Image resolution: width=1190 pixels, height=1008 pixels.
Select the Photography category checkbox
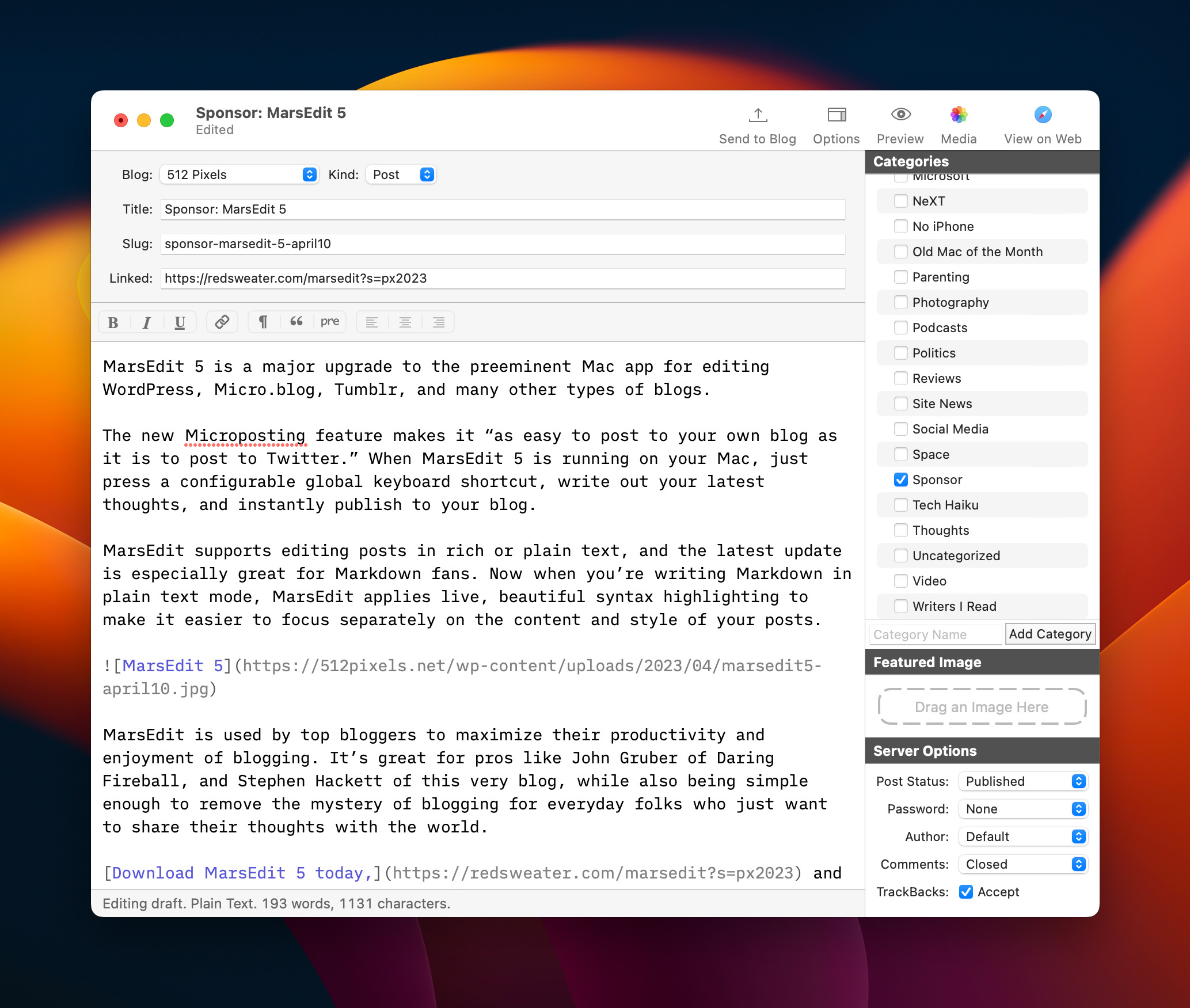coord(901,302)
